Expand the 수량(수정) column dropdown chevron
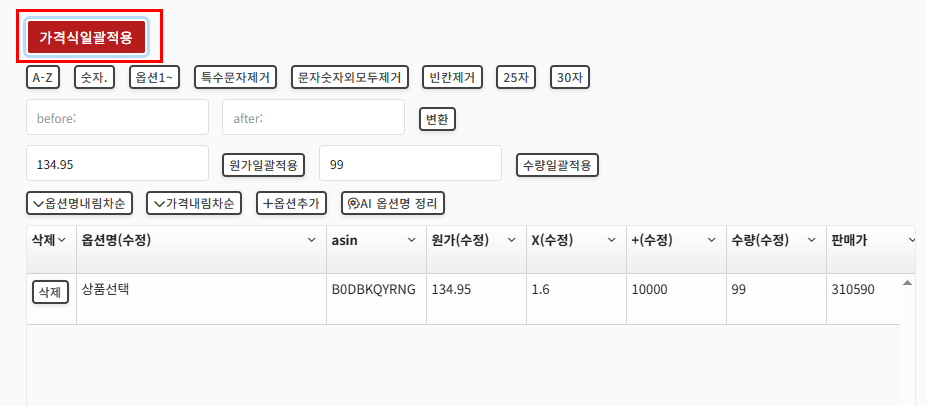Viewport: 927px width, 406px height. click(812, 241)
